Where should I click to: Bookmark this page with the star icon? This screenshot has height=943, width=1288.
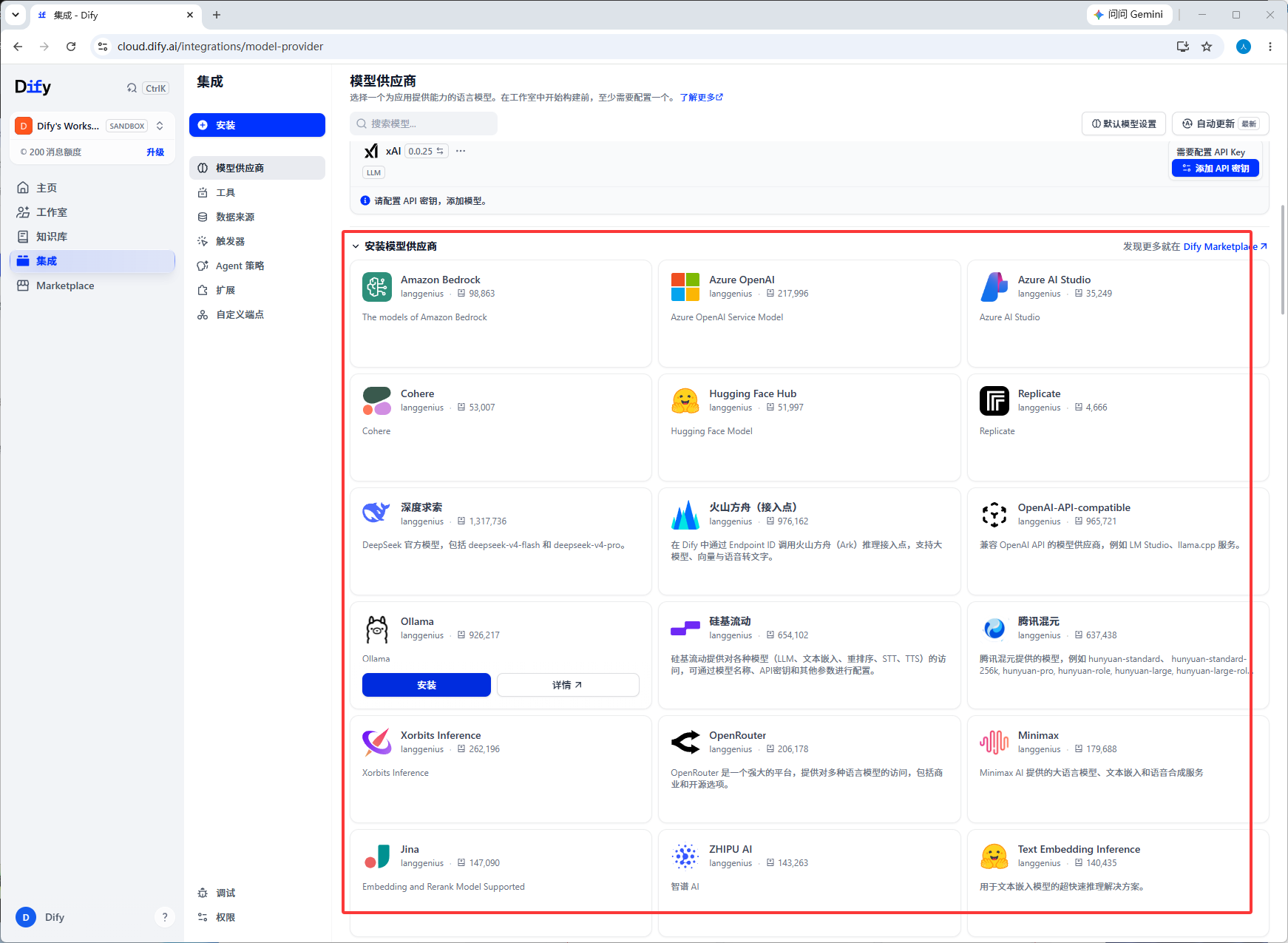pos(1207,47)
